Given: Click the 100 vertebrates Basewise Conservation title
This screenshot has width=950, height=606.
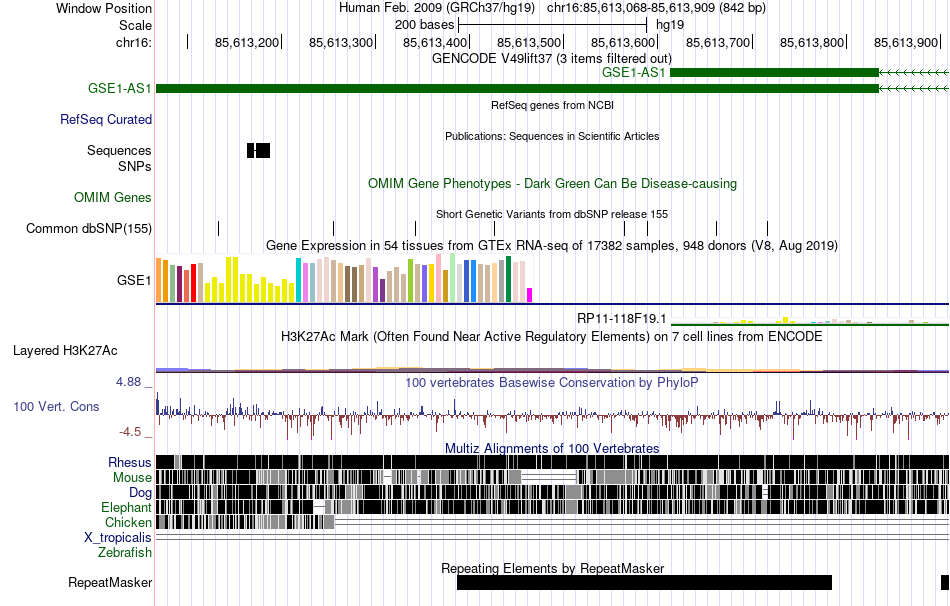Looking at the screenshot, I should [x=552, y=382].
